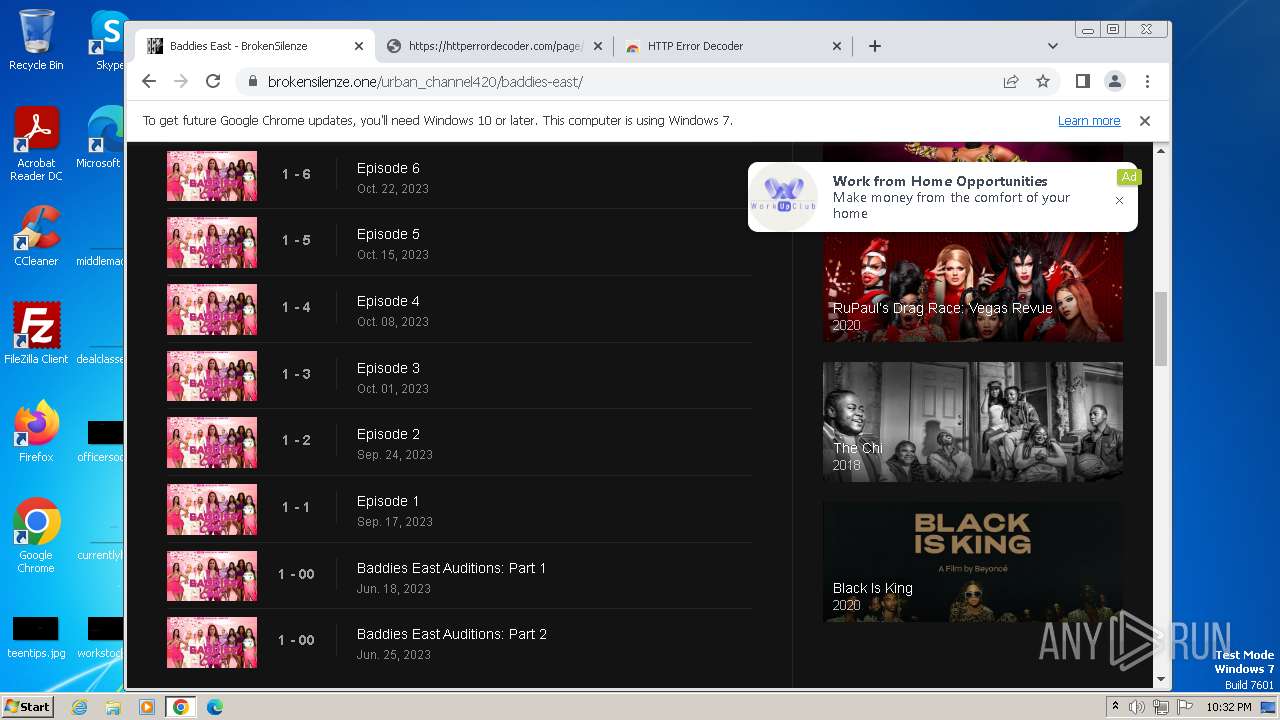Select the Firefox desktop icon
Viewport: 1280px width, 720px height.
(x=36, y=432)
